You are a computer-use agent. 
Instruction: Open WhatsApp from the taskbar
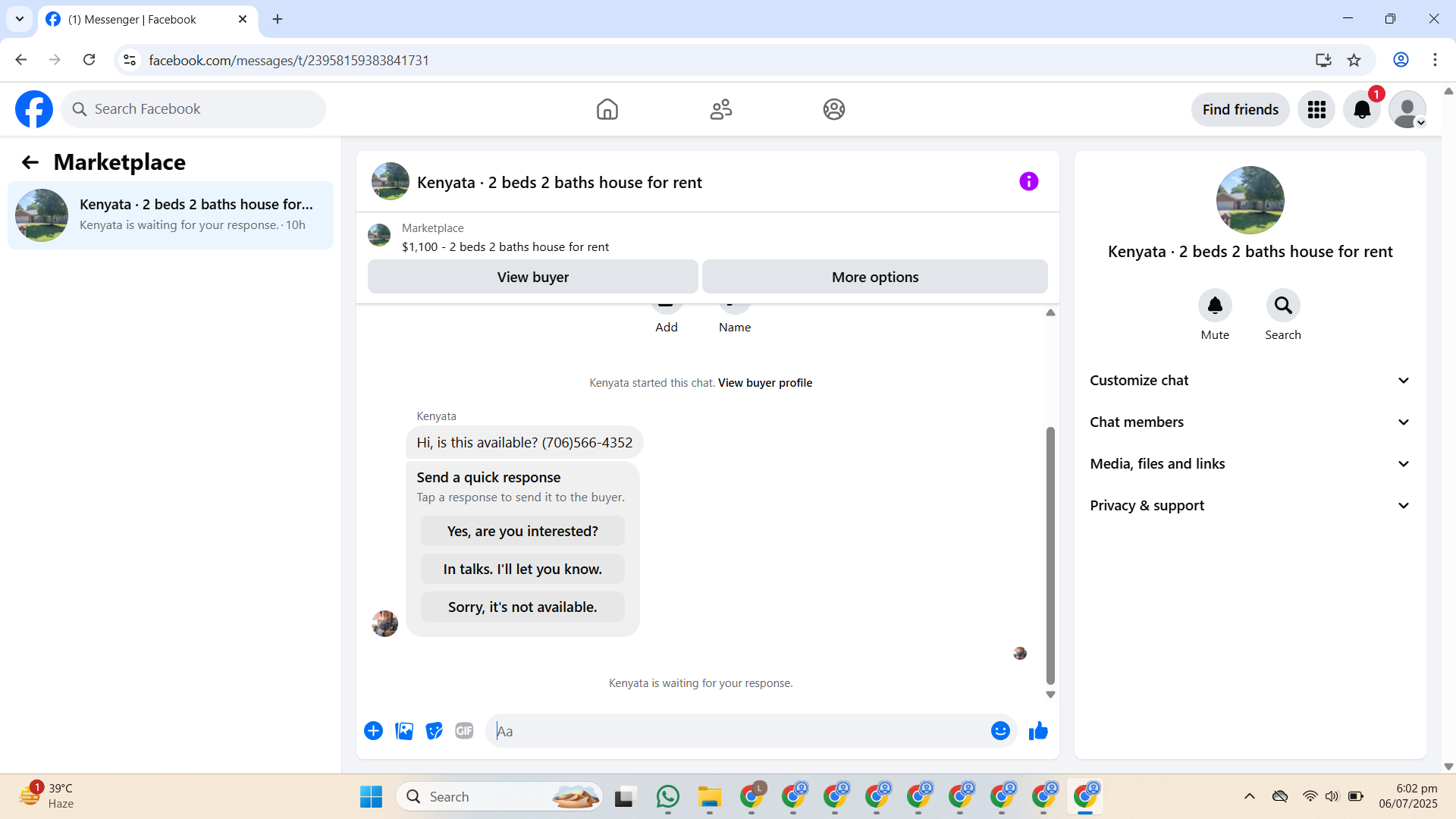coord(668,797)
